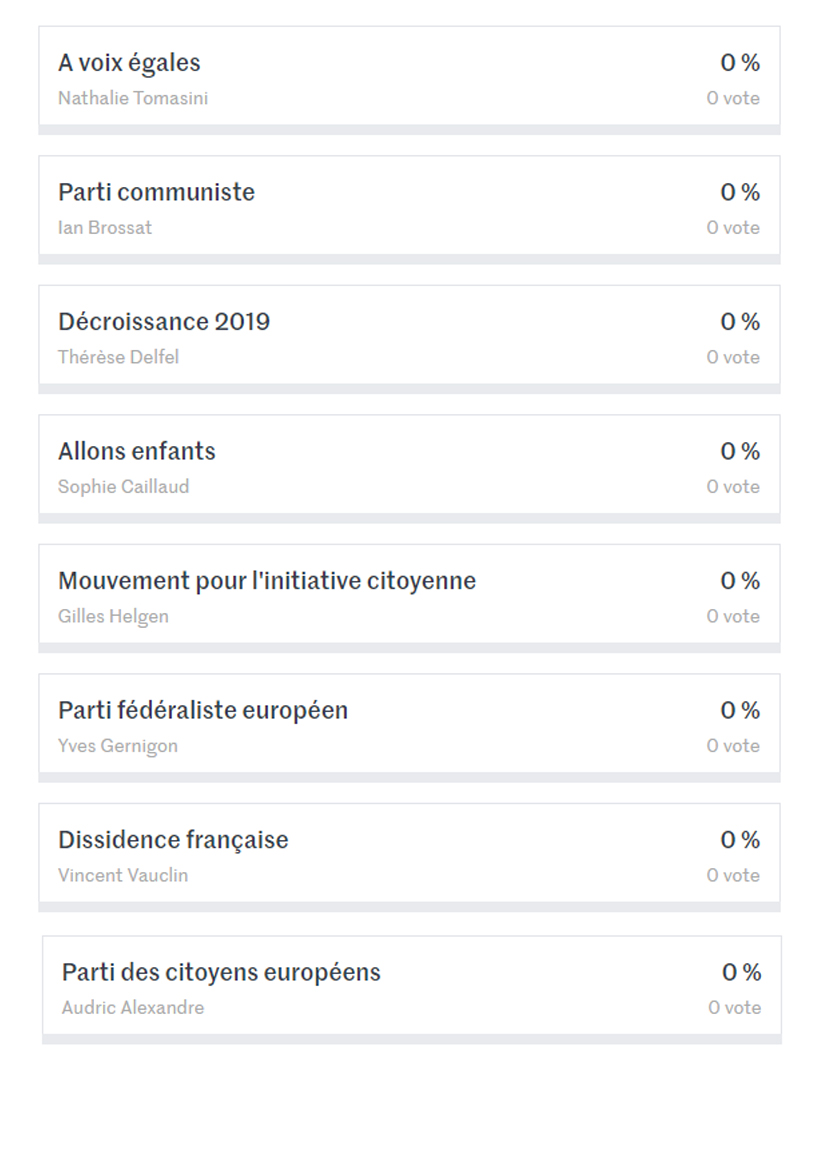Select the Parti communiste list title
827x1169 pixels.
point(157,192)
